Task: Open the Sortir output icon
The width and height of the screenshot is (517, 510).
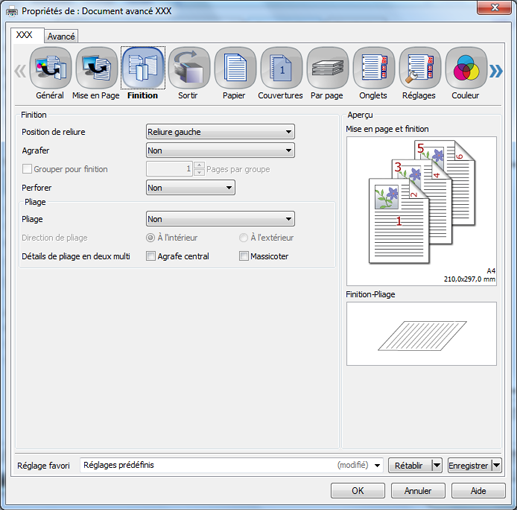Action: coord(189,68)
